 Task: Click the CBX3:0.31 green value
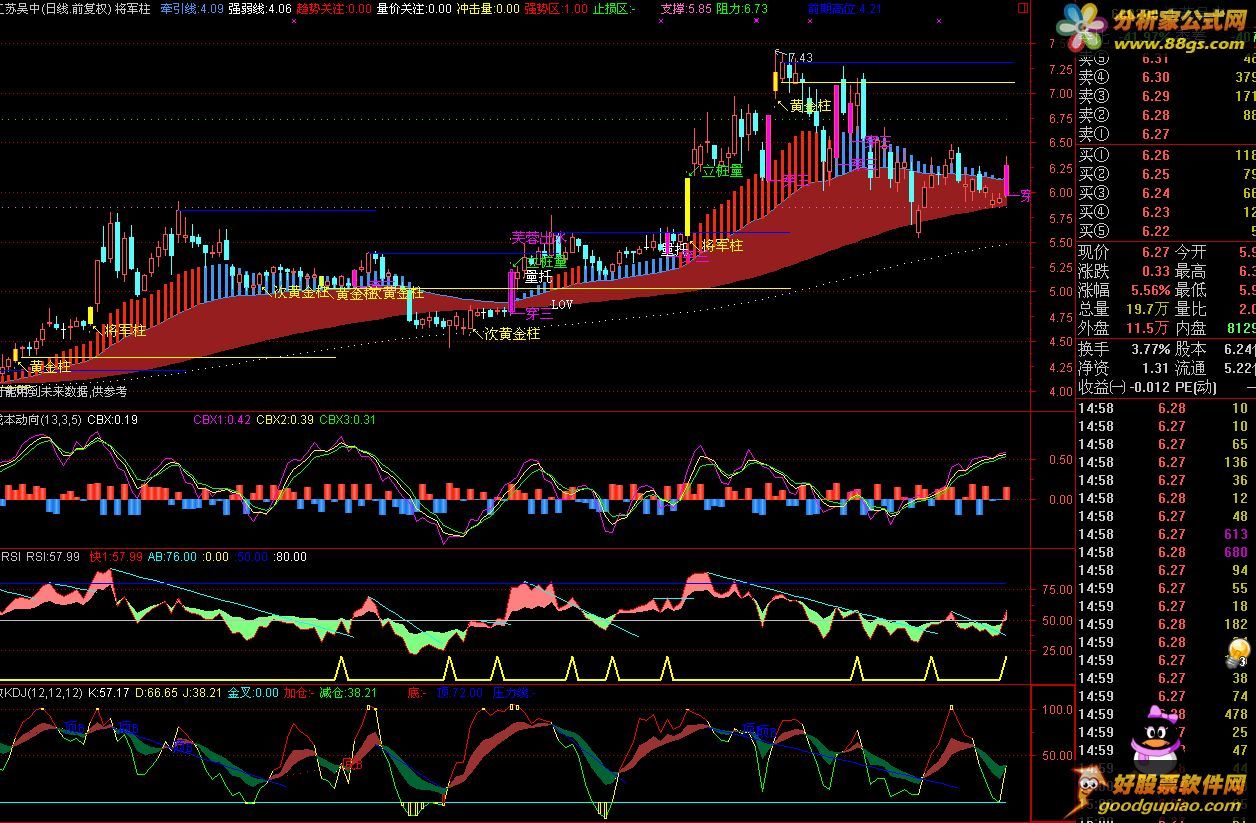coord(348,420)
